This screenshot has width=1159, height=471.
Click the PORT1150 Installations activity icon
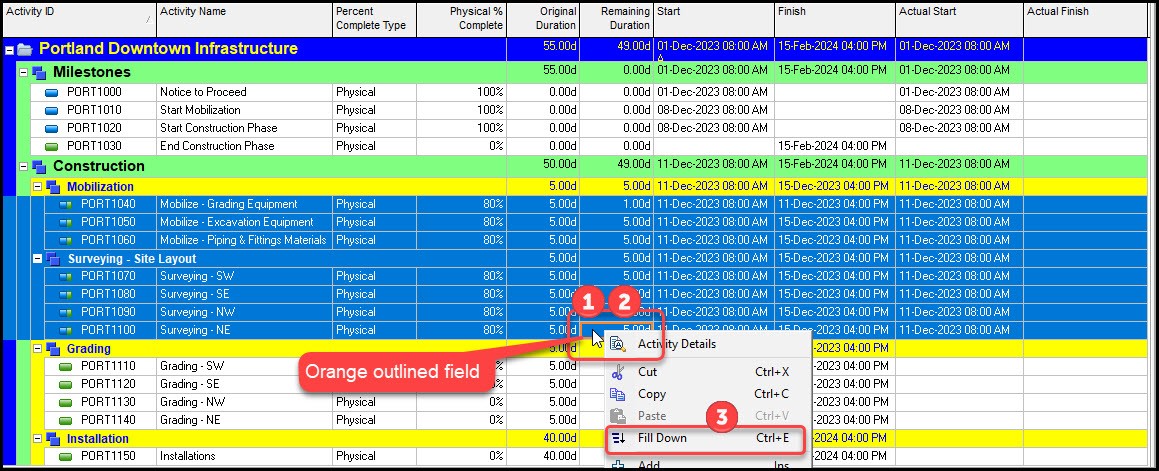tap(67, 457)
